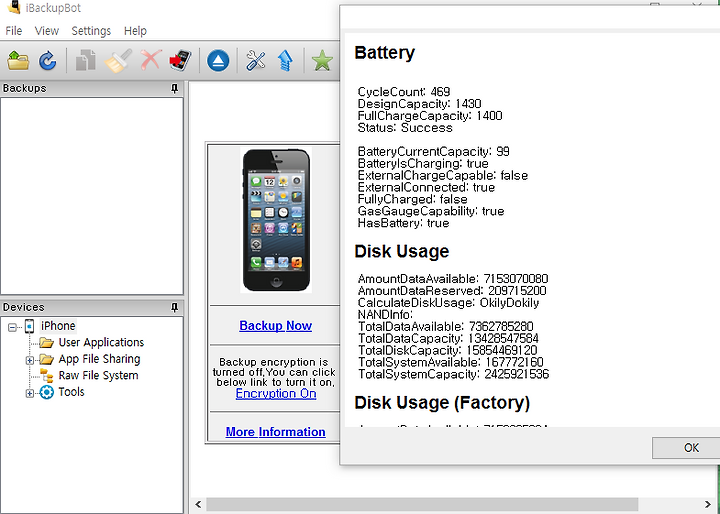
Task: Expand the App File Sharing node
Action: point(29,360)
